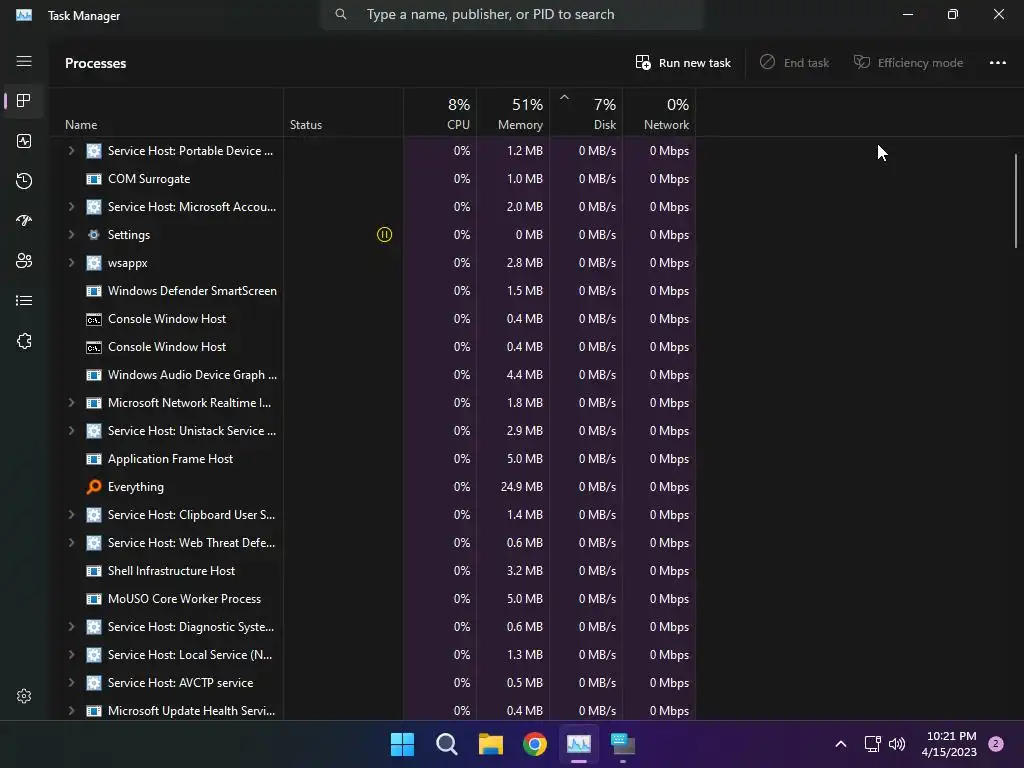1024x768 pixels.
Task: Open taskbar Search
Action: 447,744
